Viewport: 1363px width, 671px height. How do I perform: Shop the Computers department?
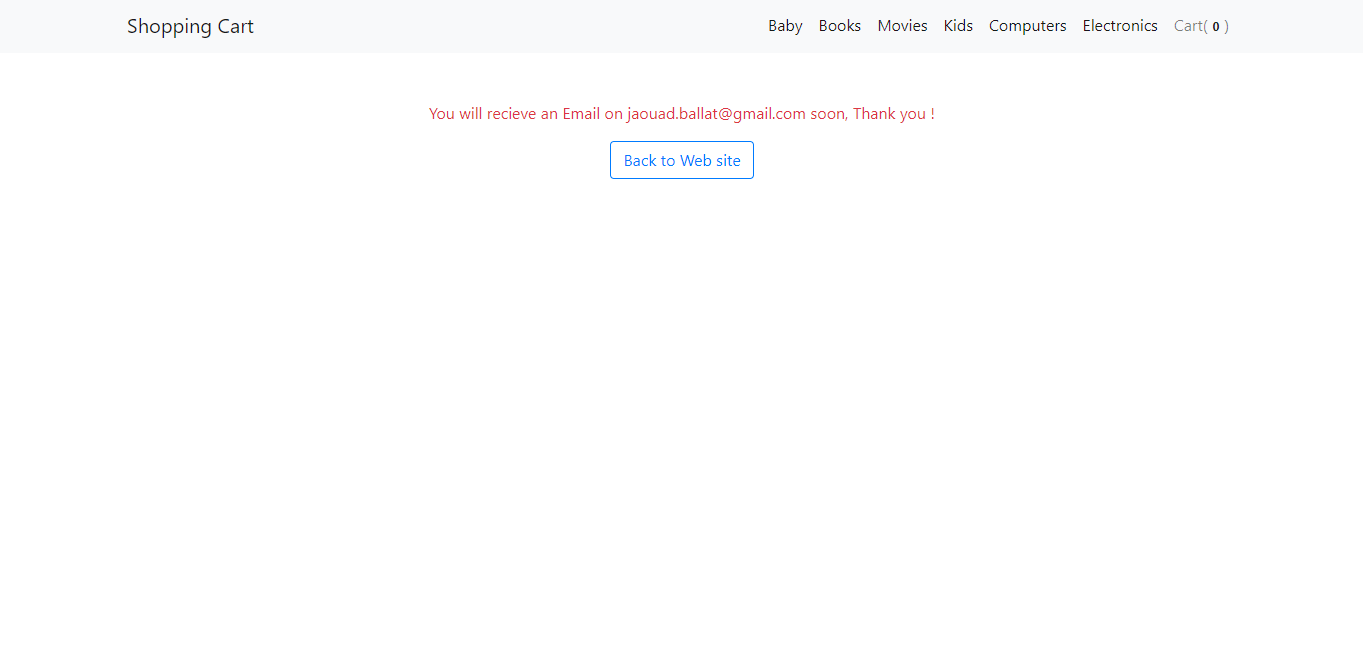click(x=1027, y=26)
